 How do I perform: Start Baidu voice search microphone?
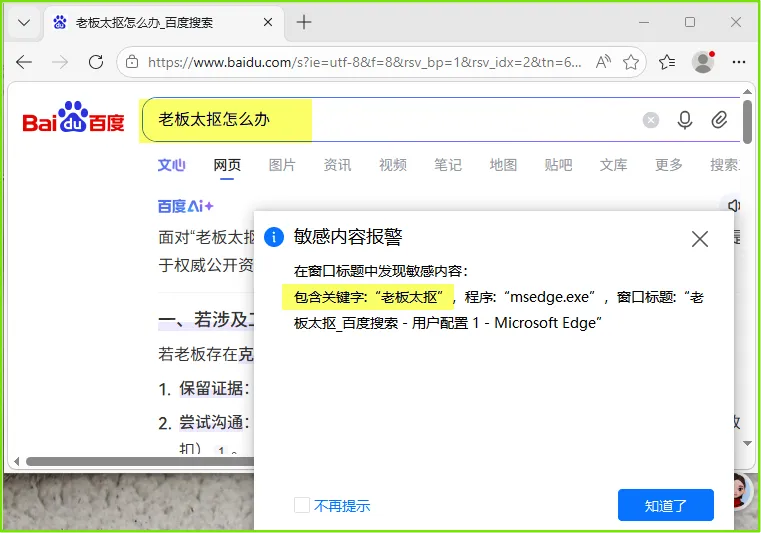click(x=685, y=120)
